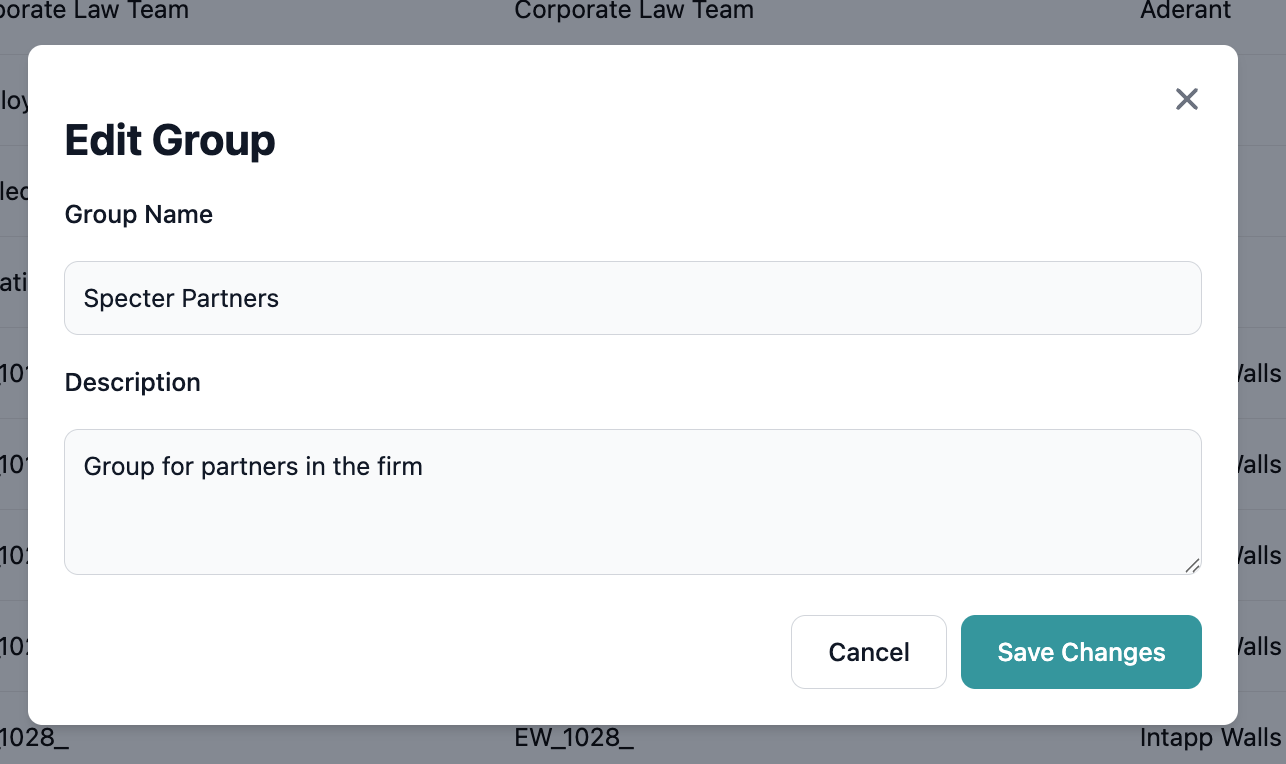Click inside the Group Name field
The image size is (1286, 764).
click(x=632, y=297)
